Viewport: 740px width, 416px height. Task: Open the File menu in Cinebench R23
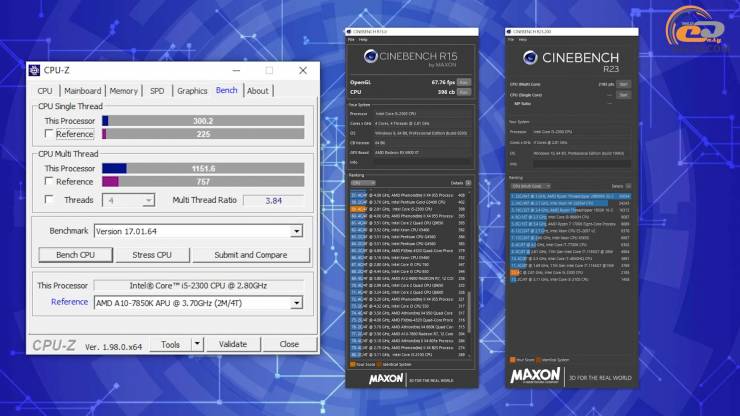coord(511,40)
